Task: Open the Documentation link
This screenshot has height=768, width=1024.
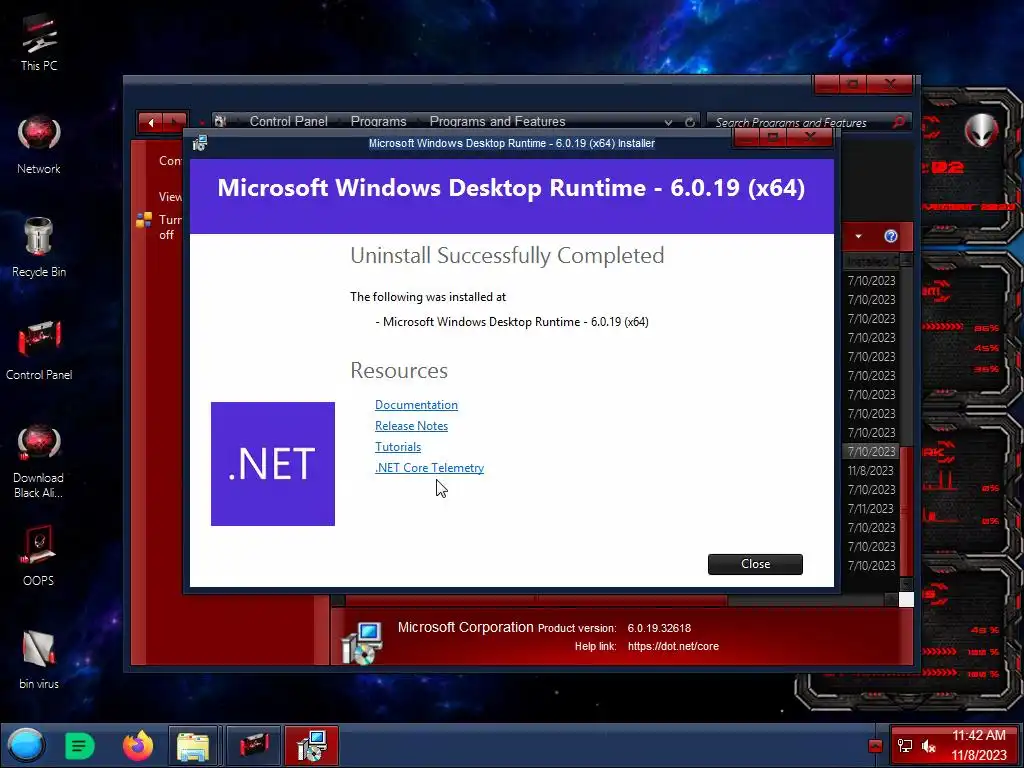Action: (416, 405)
